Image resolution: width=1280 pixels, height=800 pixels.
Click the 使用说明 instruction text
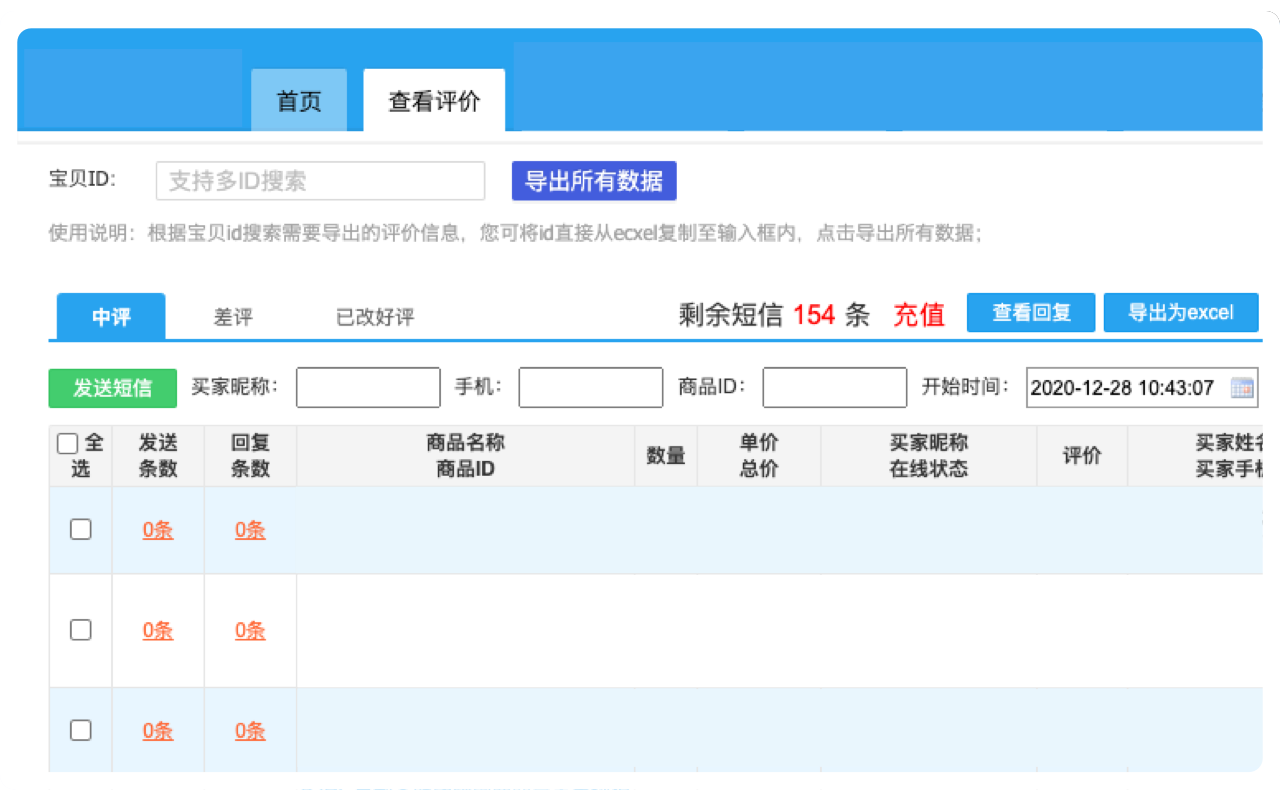516,233
